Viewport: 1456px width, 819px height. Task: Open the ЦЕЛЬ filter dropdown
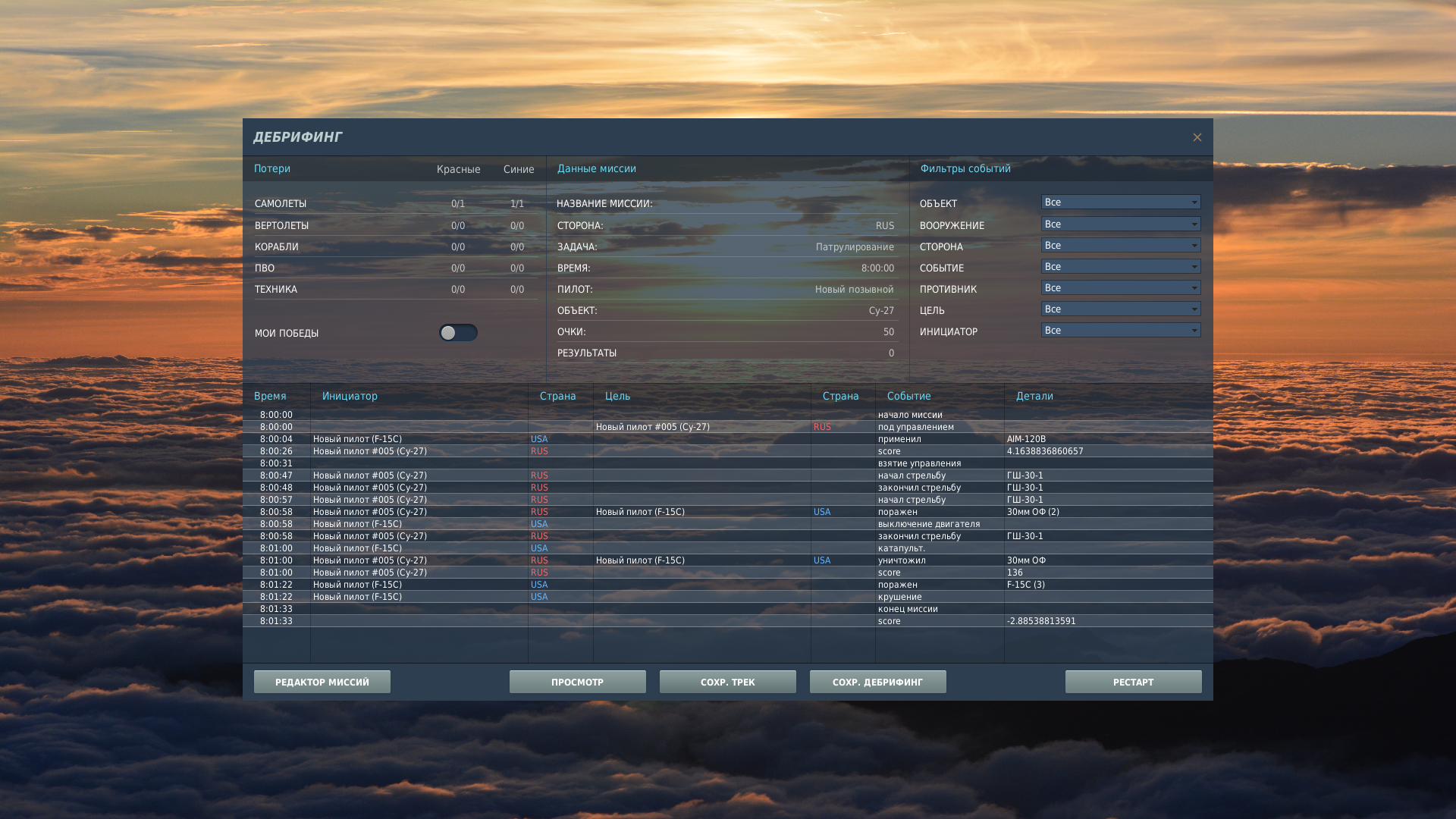(x=1121, y=309)
